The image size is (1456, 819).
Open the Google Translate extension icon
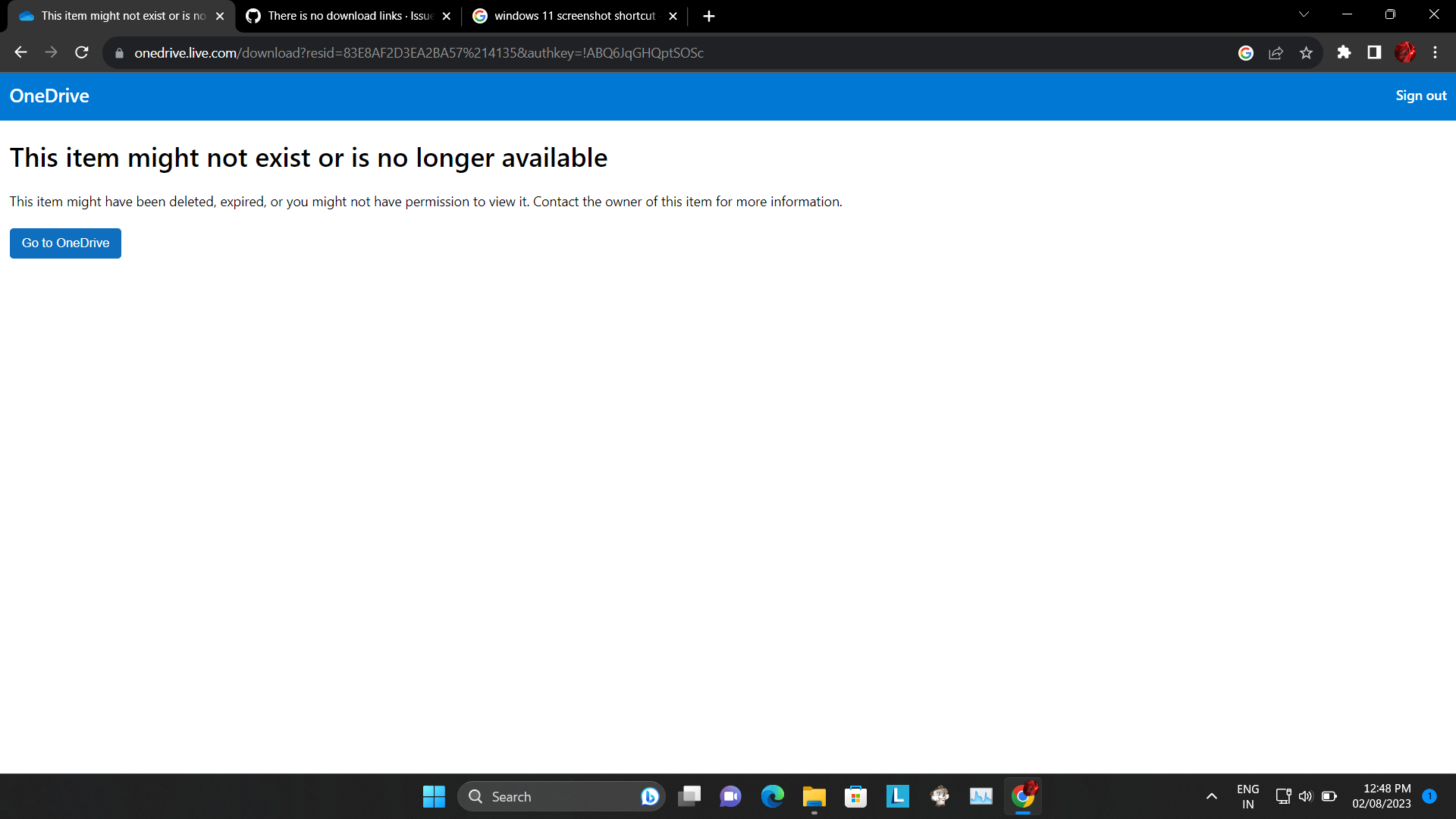pos(1246,52)
